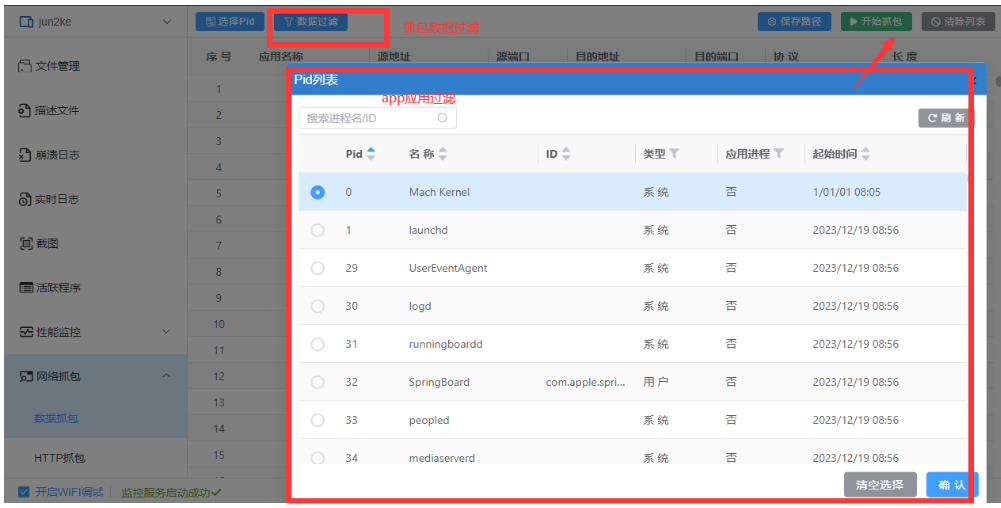Image resolution: width=1001 pixels, height=508 pixels.
Task: Expand the 性能监控 submenu chevron
Action: pos(166,332)
